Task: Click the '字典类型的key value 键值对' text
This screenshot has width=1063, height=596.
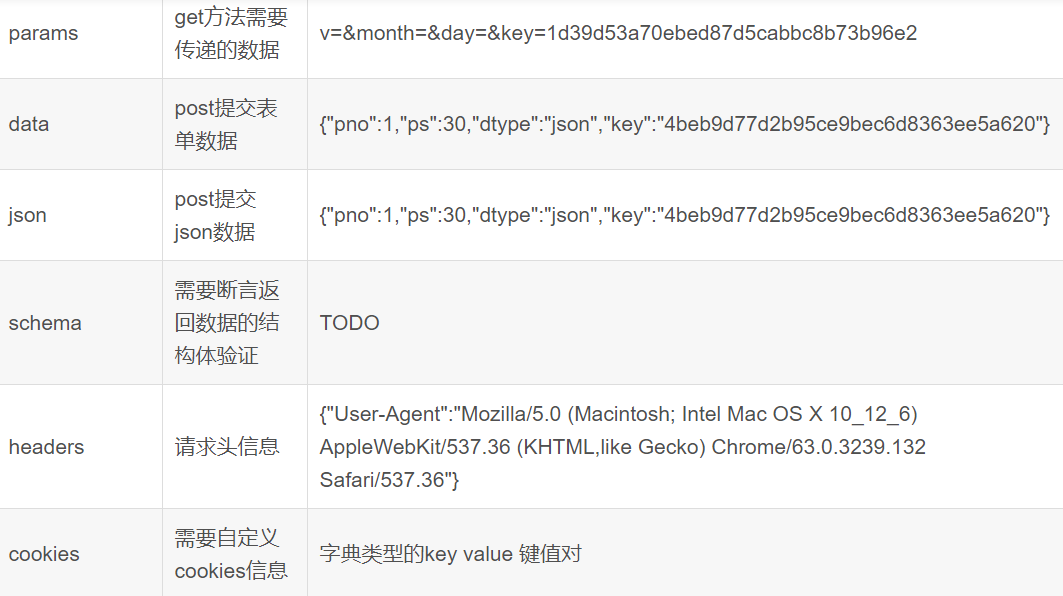Action: (450, 554)
